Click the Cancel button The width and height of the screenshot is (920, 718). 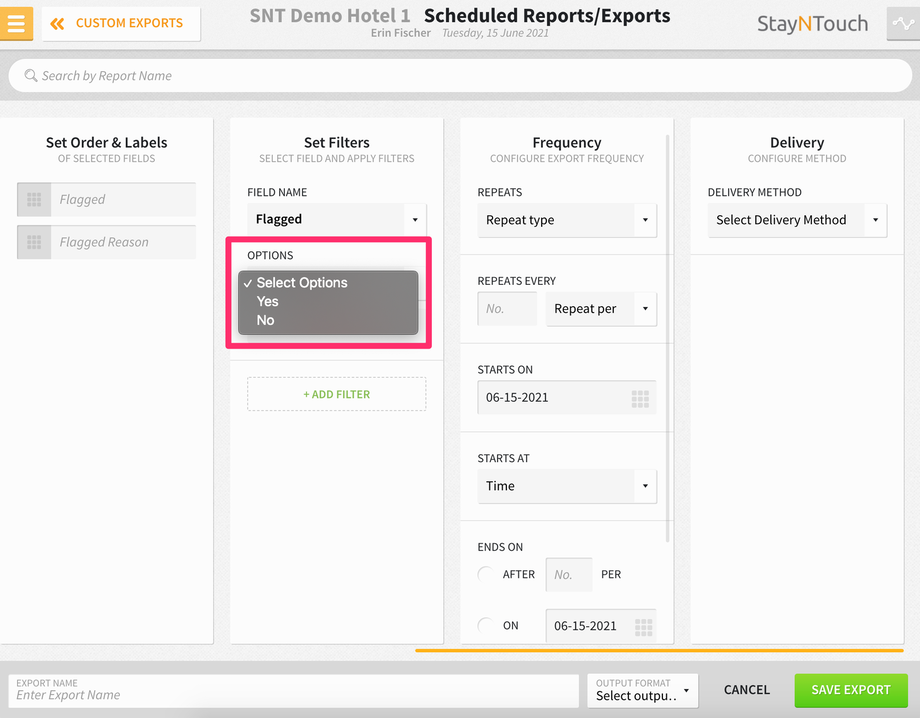(746, 690)
